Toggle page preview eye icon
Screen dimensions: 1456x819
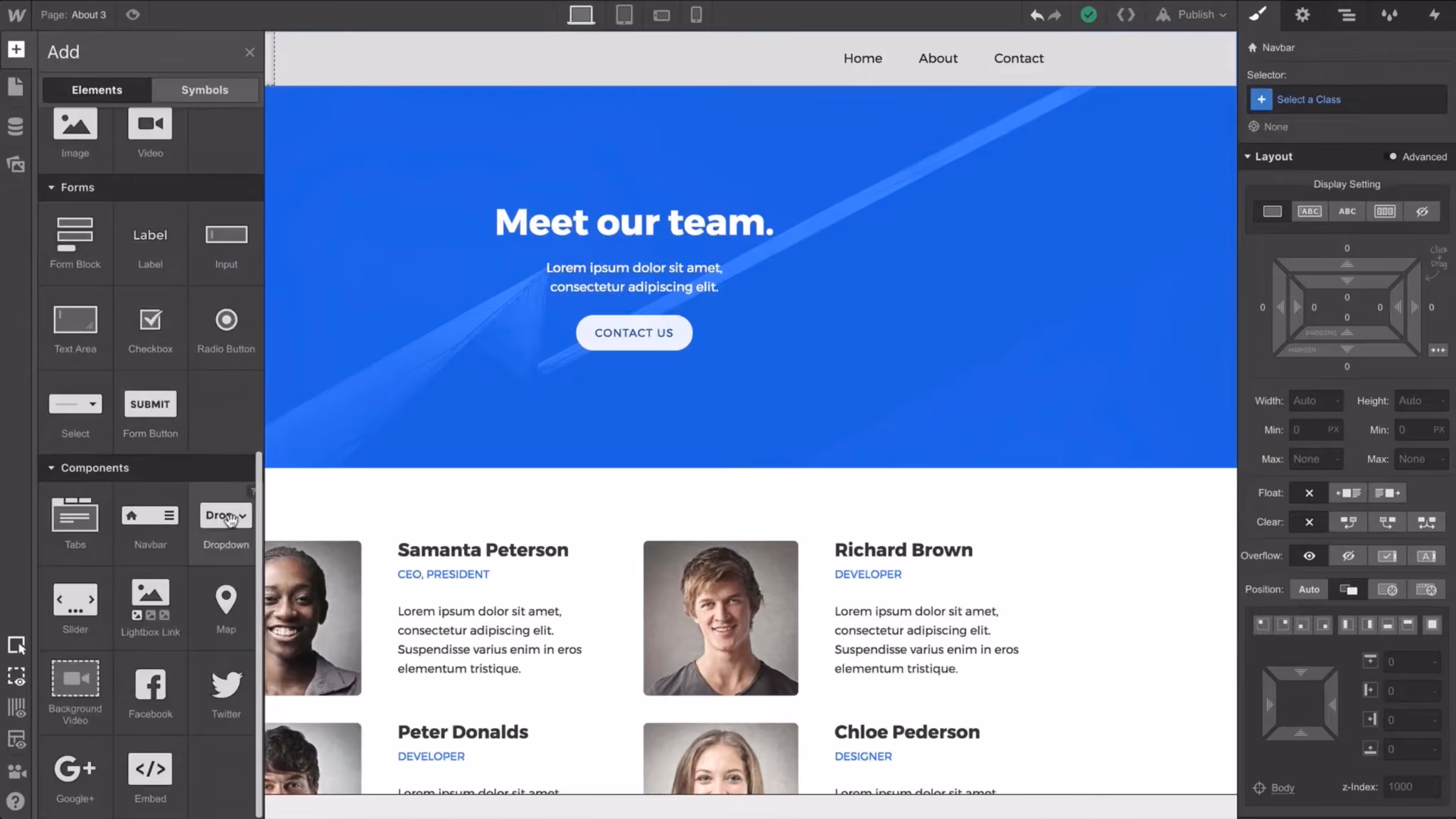(x=133, y=14)
